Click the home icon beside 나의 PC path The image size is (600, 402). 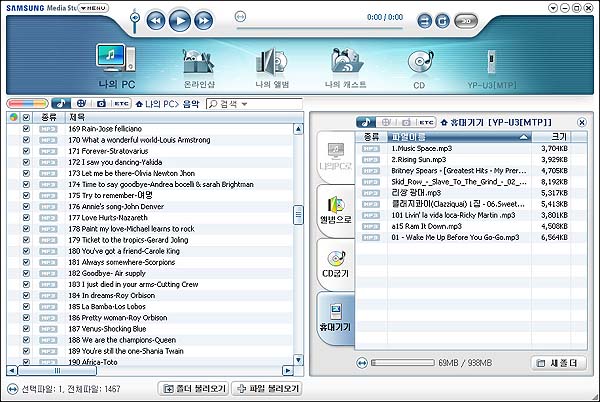point(139,104)
